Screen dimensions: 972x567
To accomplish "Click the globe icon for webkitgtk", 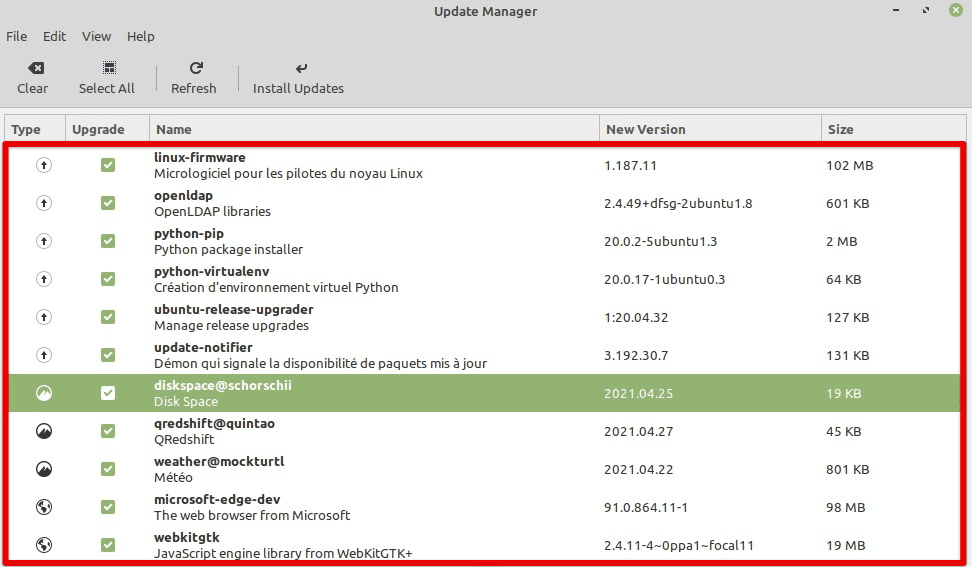I will tap(43, 545).
